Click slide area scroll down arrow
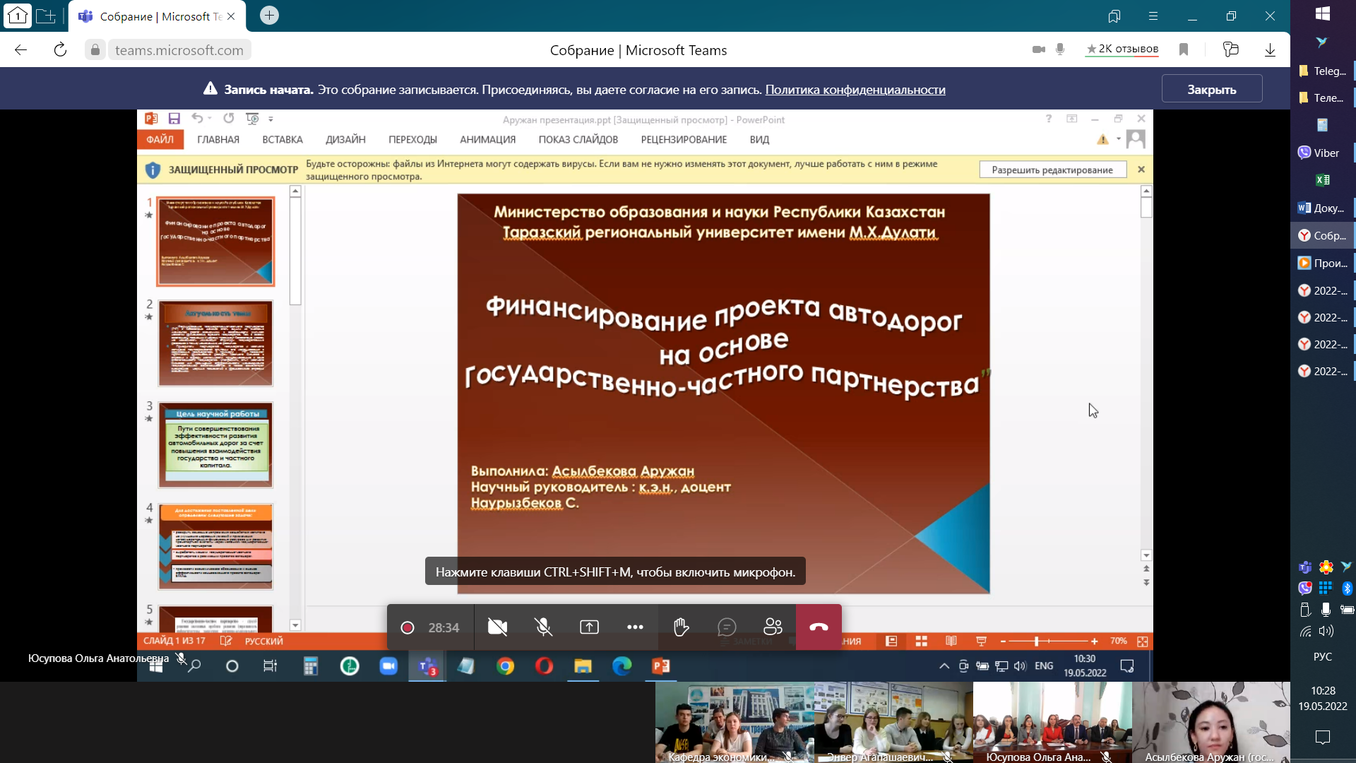Image resolution: width=1356 pixels, height=763 pixels. 1146,555
